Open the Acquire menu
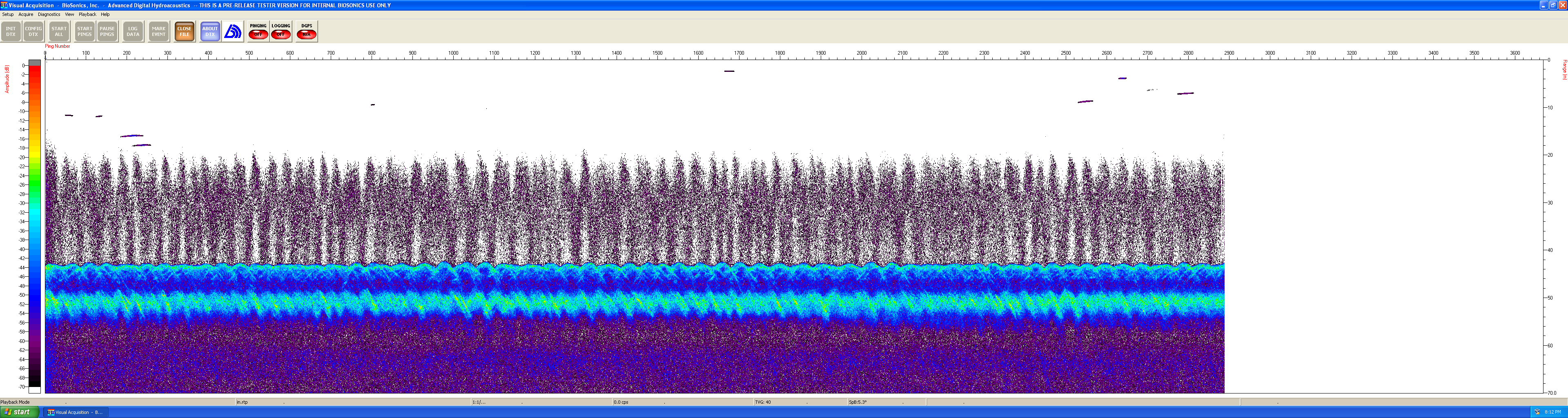Screen dimensions: 1568x418 26,15
